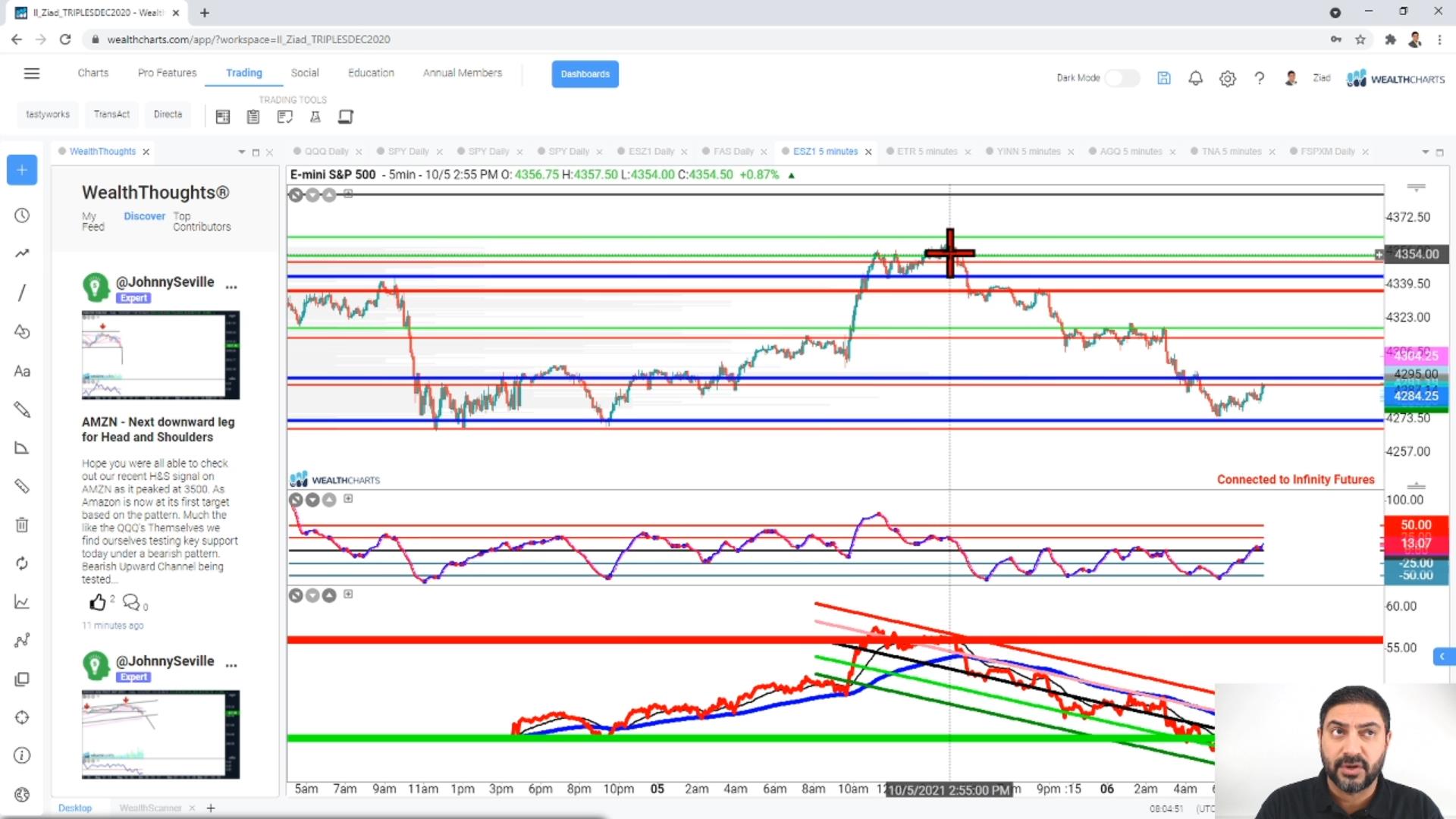Click the copy layers icon in sidebar
The image size is (1456, 819).
pyautogui.click(x=22, y=679)
